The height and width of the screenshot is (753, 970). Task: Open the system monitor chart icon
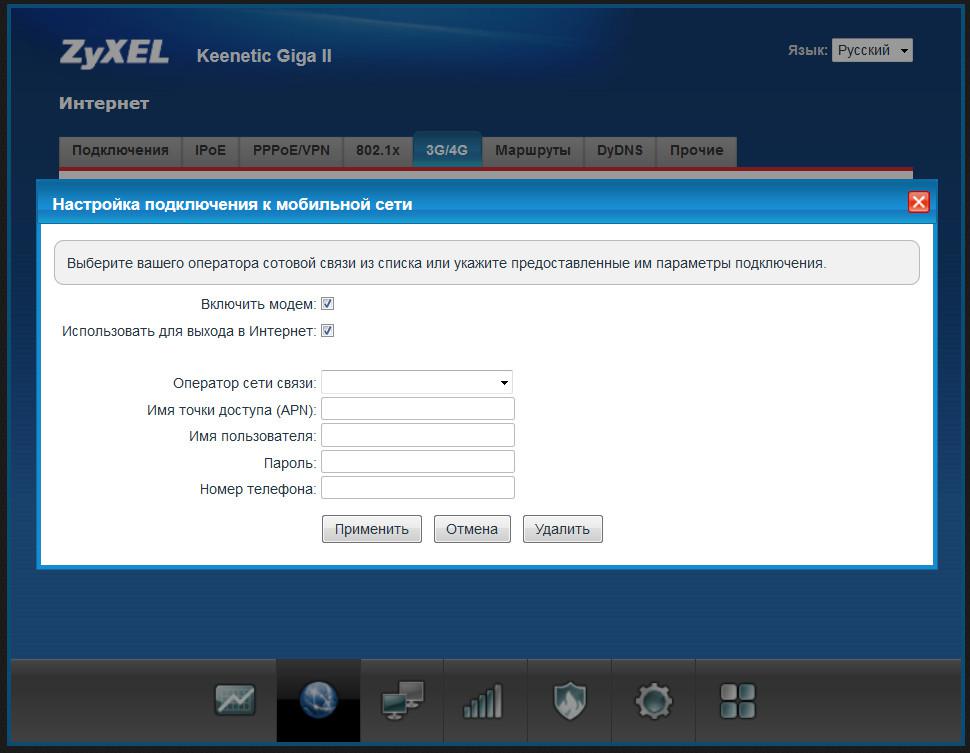point(235,700)
